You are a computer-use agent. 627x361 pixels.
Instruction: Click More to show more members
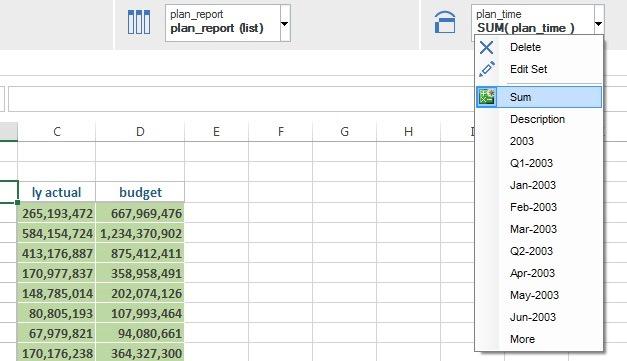coord(522,339)
